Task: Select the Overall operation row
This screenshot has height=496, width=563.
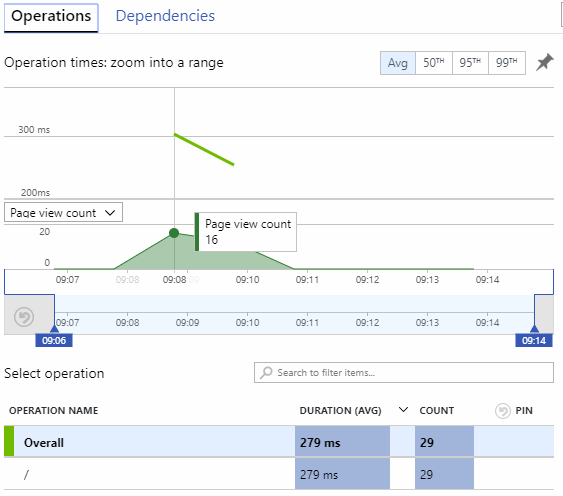Action: 279,442
